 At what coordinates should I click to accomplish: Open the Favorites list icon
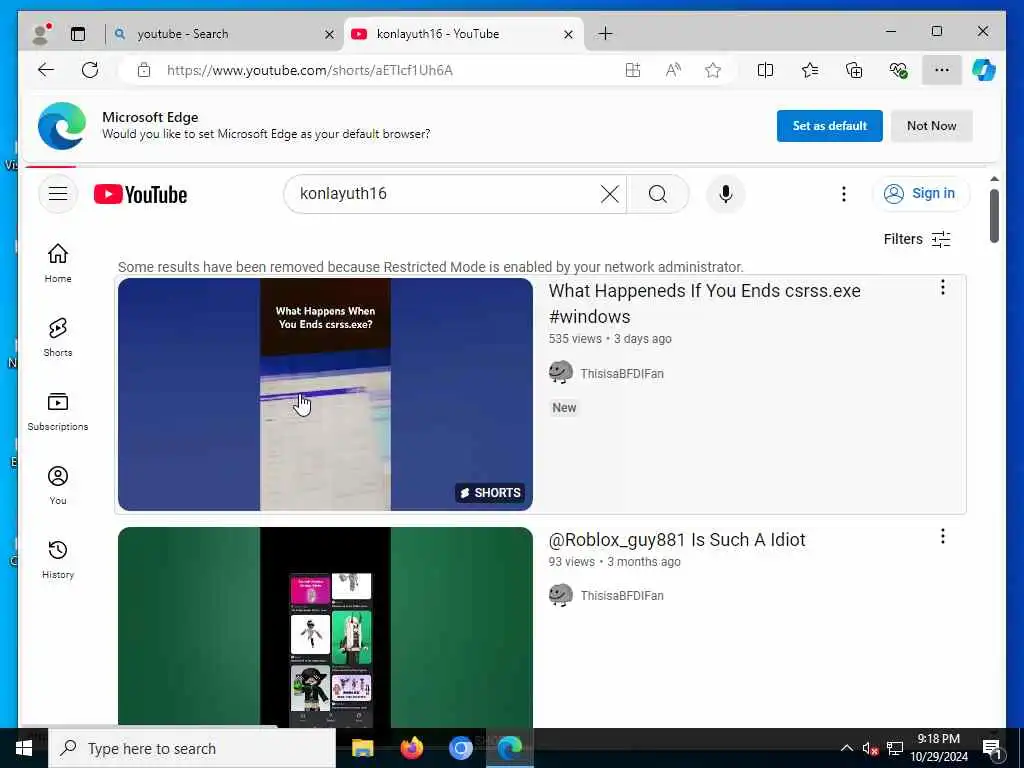click(810, 70)
